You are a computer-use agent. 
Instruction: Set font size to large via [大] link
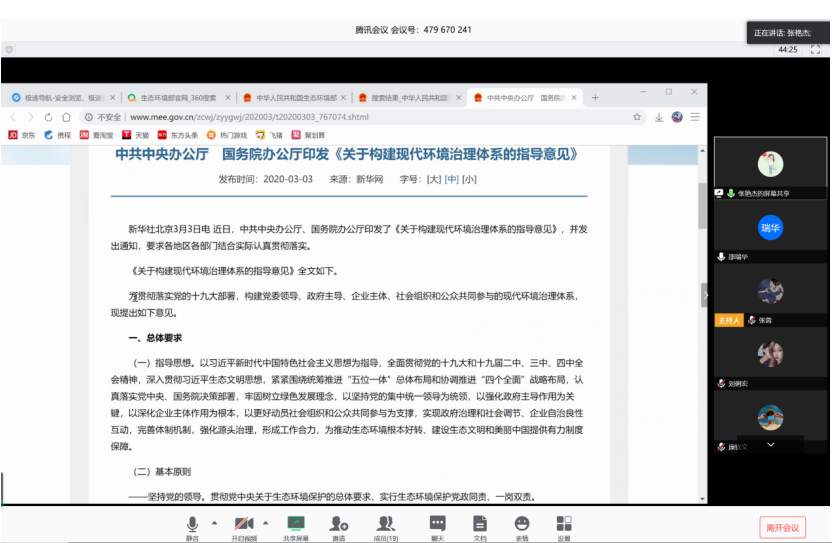pyautogui.click(x=433, y=180)
